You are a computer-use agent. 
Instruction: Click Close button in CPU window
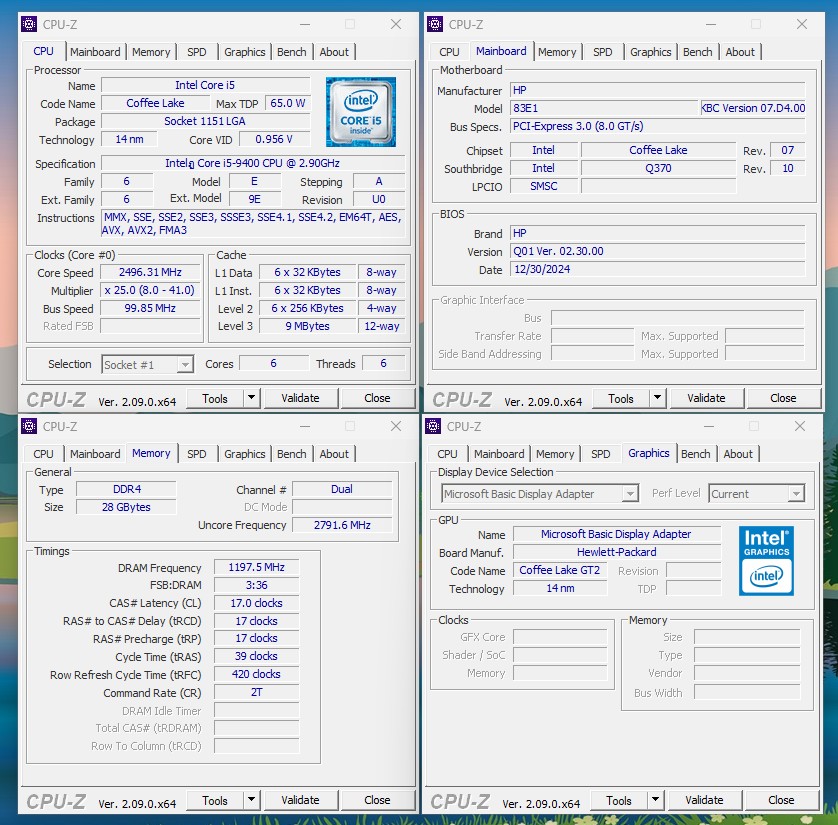tap(377, 398)
